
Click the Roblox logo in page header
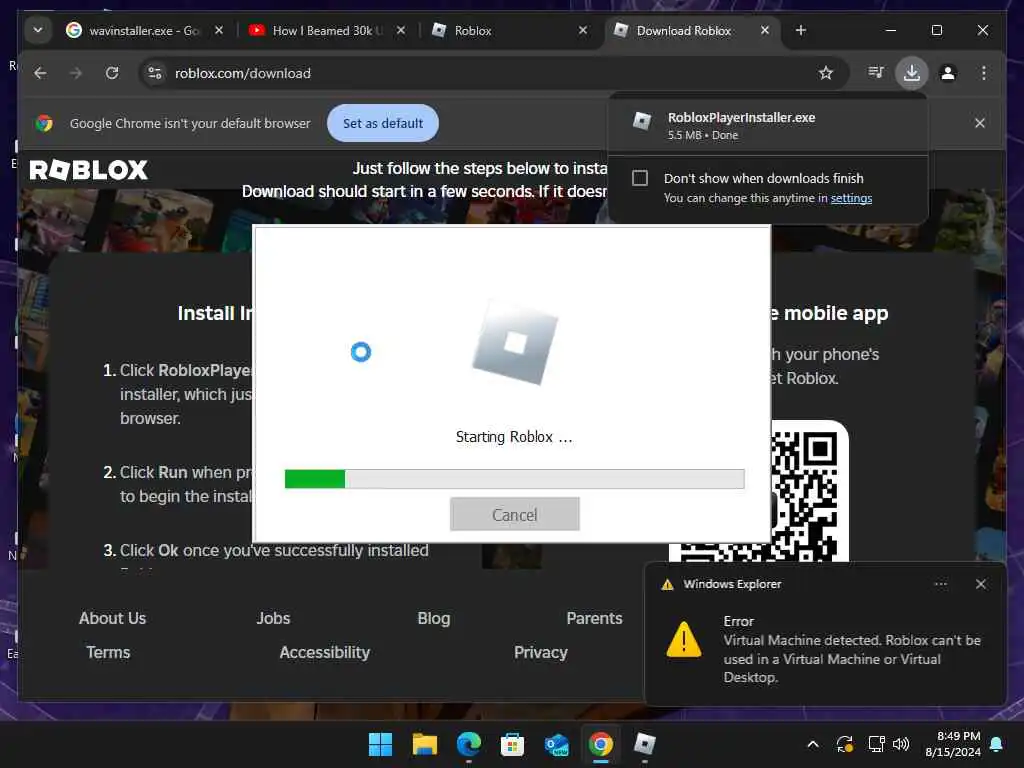pyautogui.click(x=89, y=170)
